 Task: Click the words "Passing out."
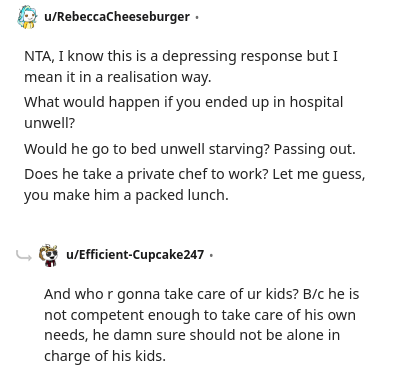315,149
